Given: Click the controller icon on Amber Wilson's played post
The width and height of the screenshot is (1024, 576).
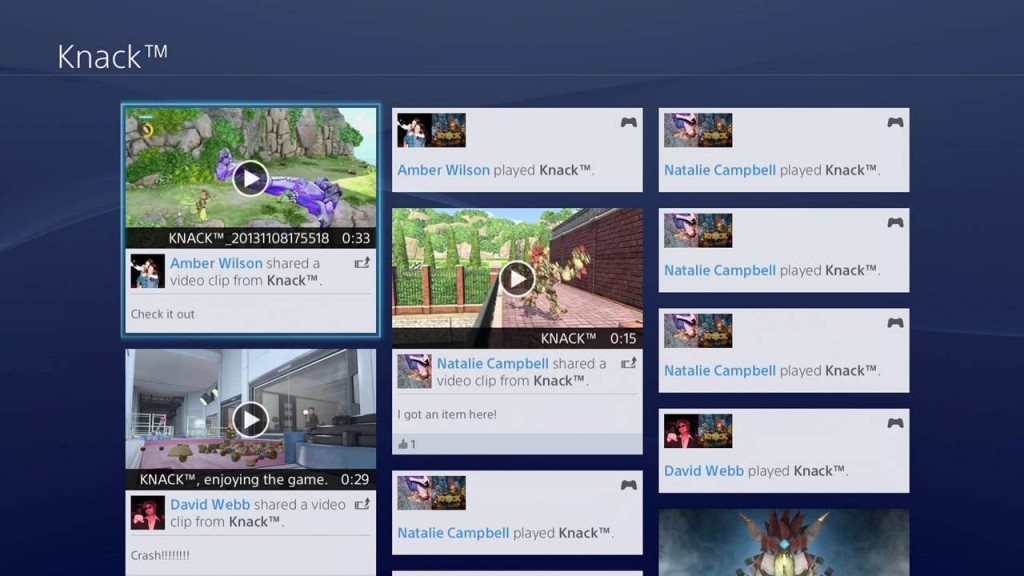Looking at the screenshot, I should tap(628, 121).
